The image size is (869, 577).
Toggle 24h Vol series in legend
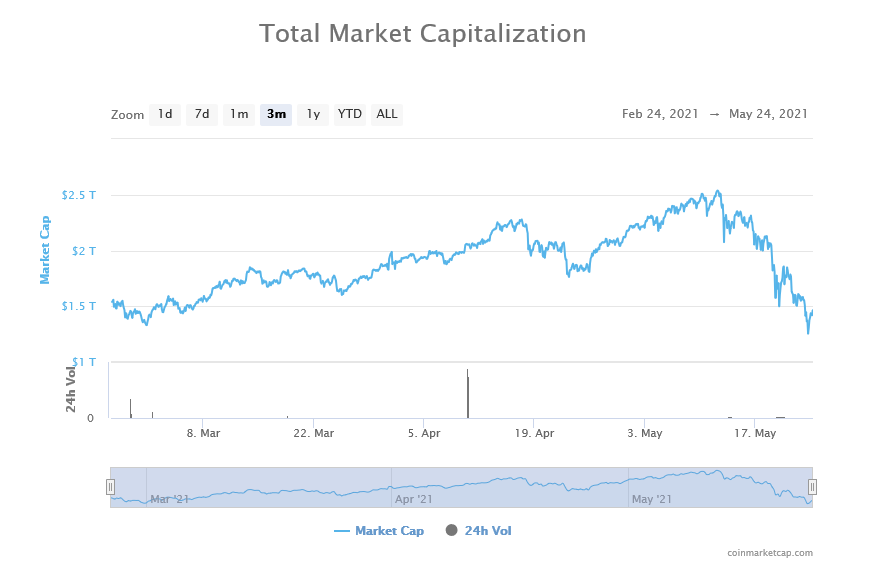[487, 531]
